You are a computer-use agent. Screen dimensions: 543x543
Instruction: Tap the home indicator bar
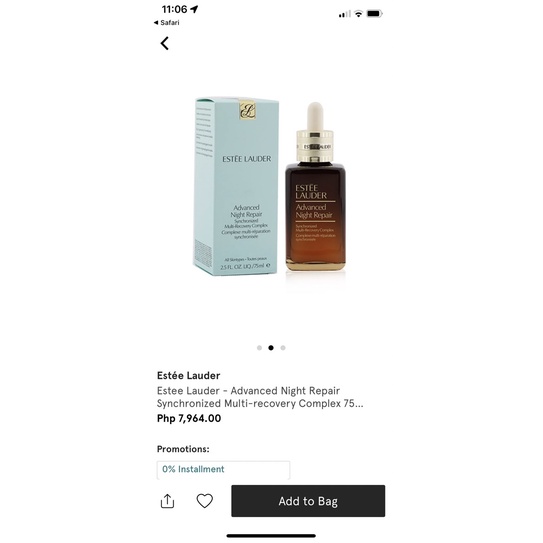coord(271,536)
